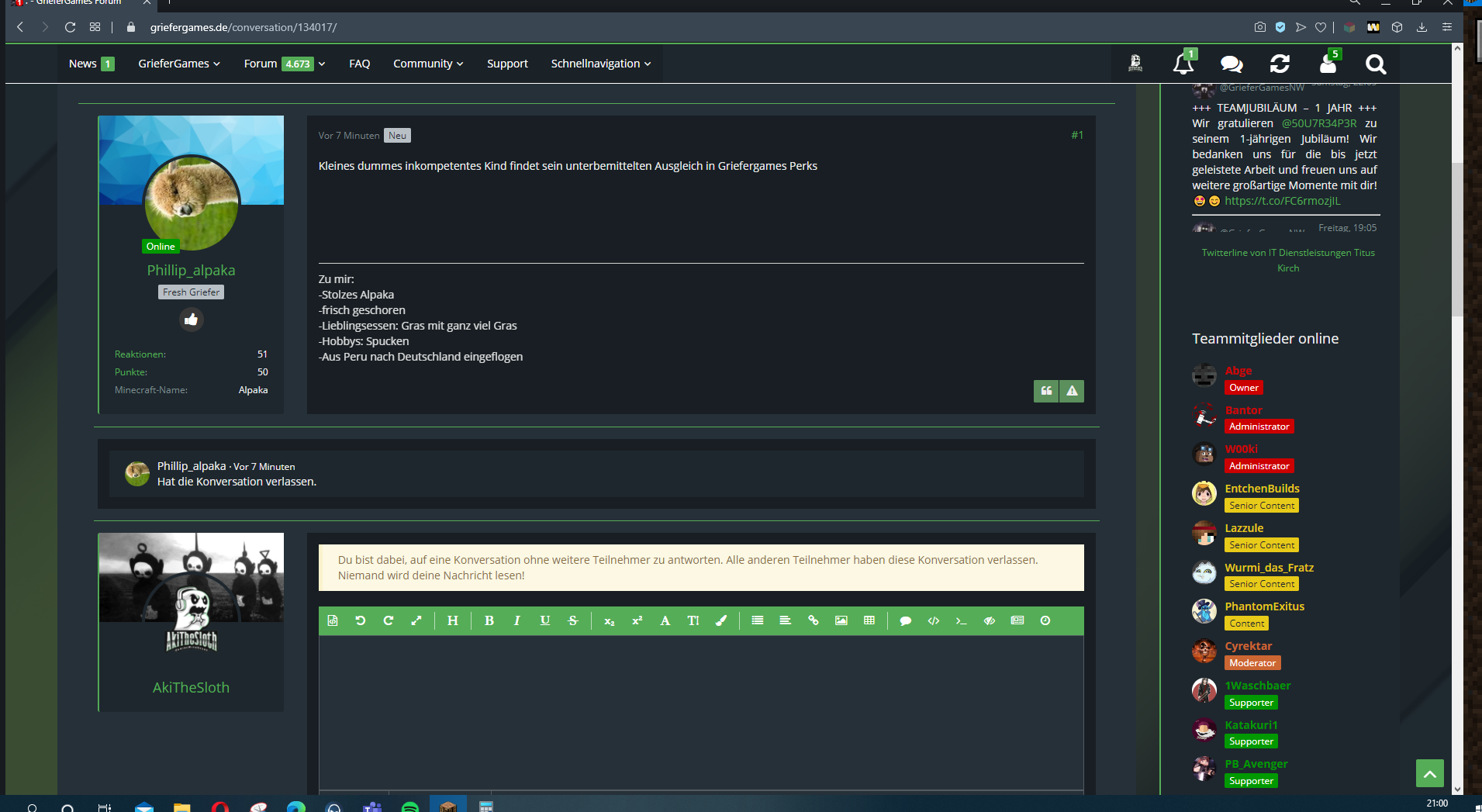Open the notifications bell icon

tap(1183, 64)
